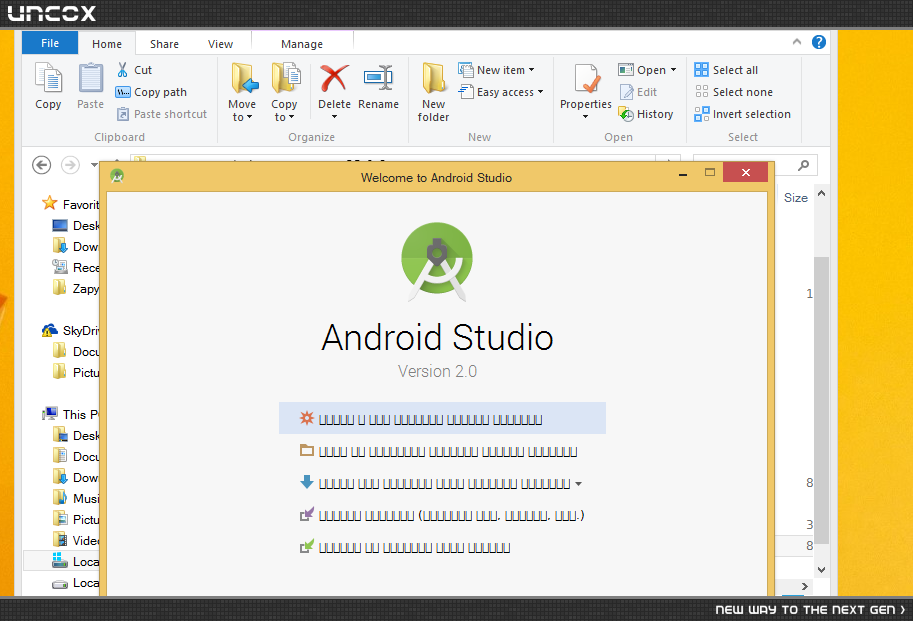913x621 pixels.
Task: Switch to the Share tab
Action: click(x=164, y=44)
